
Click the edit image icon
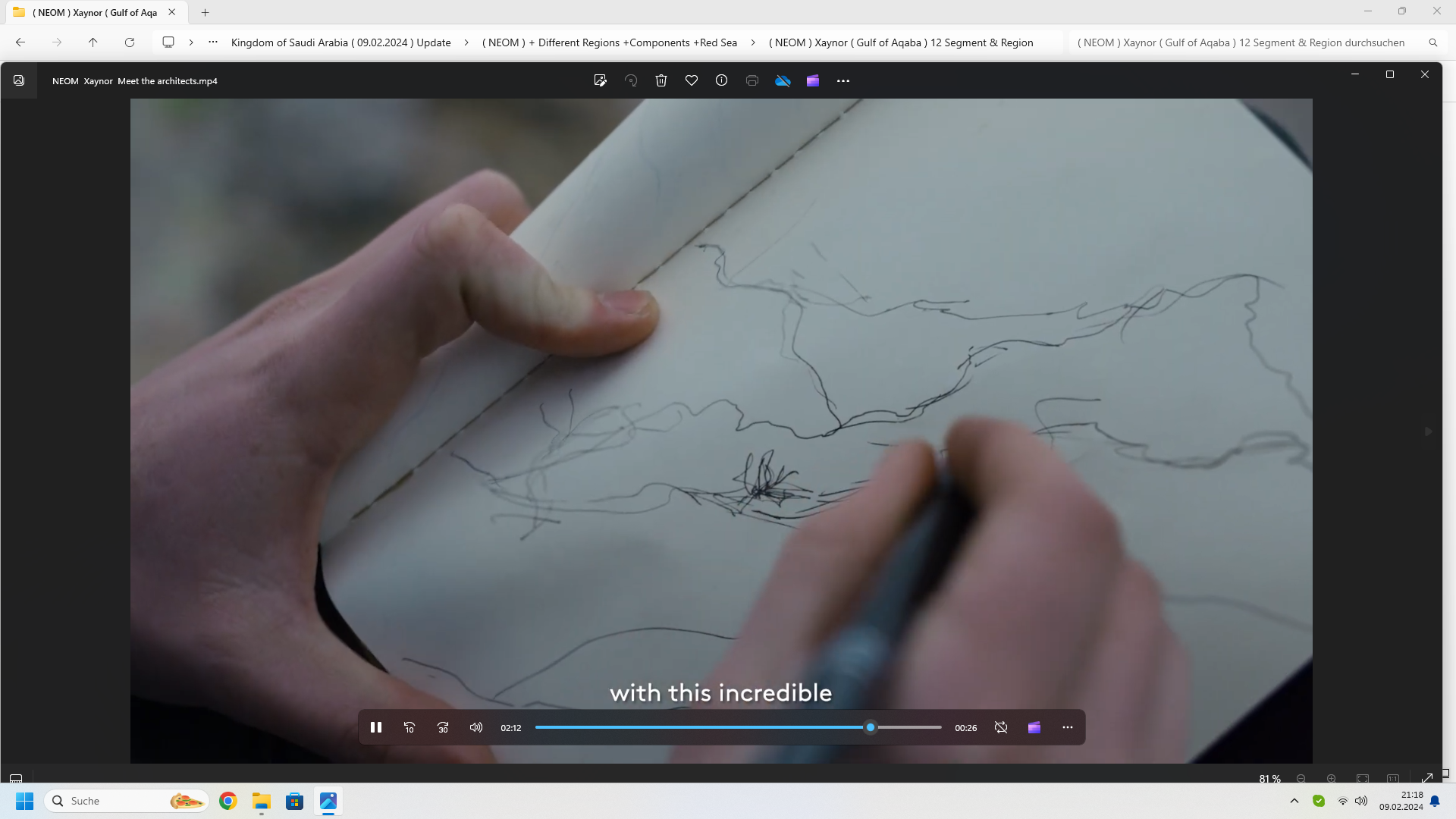[x=601, y=80]
